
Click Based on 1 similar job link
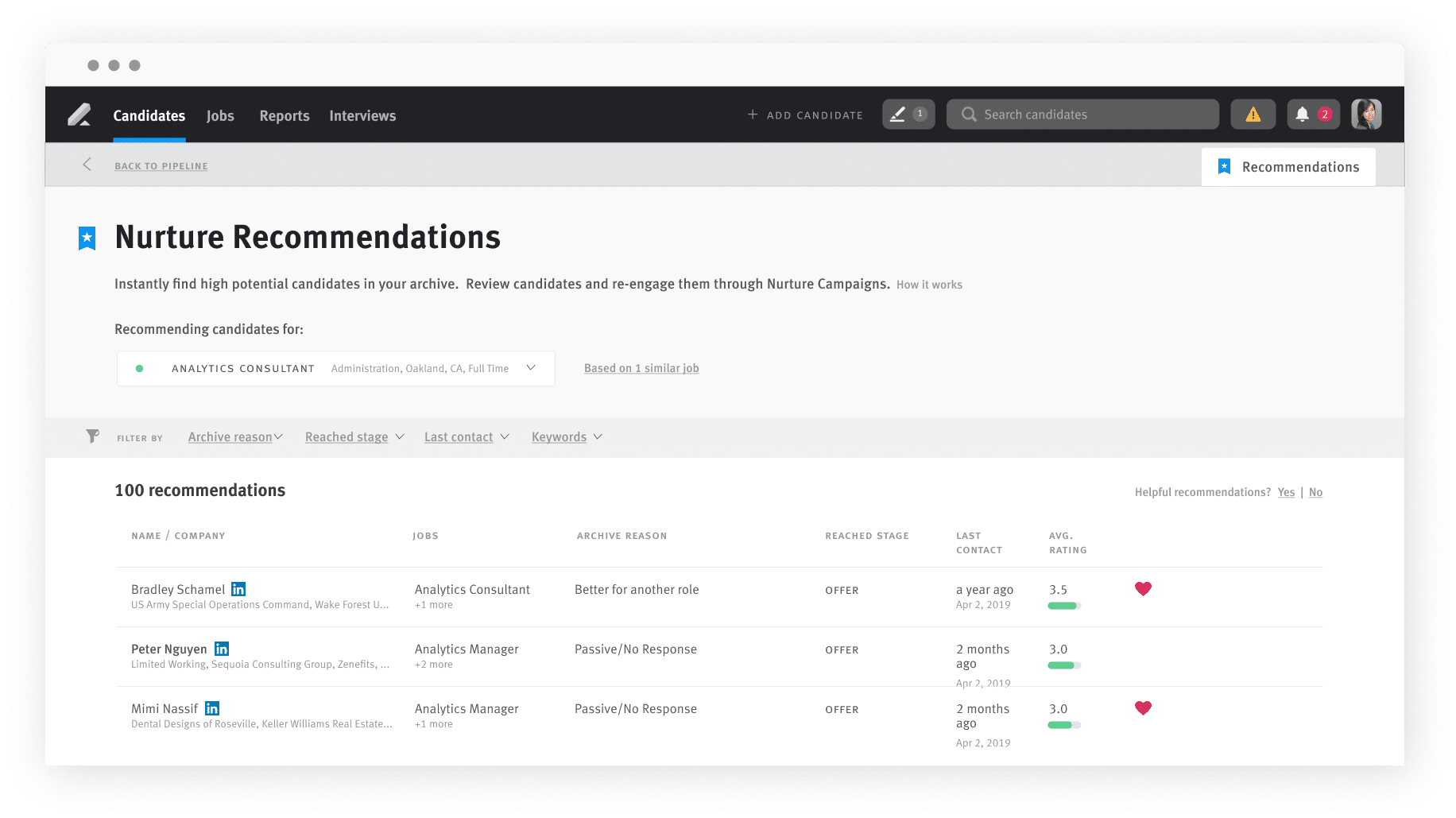click(641, 368)
